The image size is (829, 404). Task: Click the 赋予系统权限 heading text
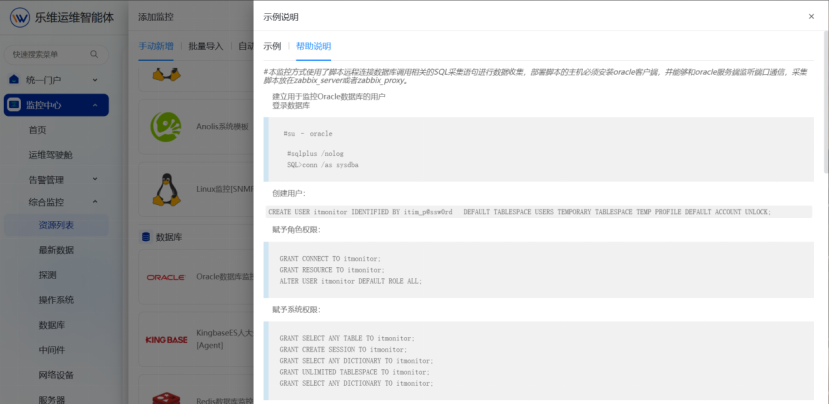[x=296, y=309]
